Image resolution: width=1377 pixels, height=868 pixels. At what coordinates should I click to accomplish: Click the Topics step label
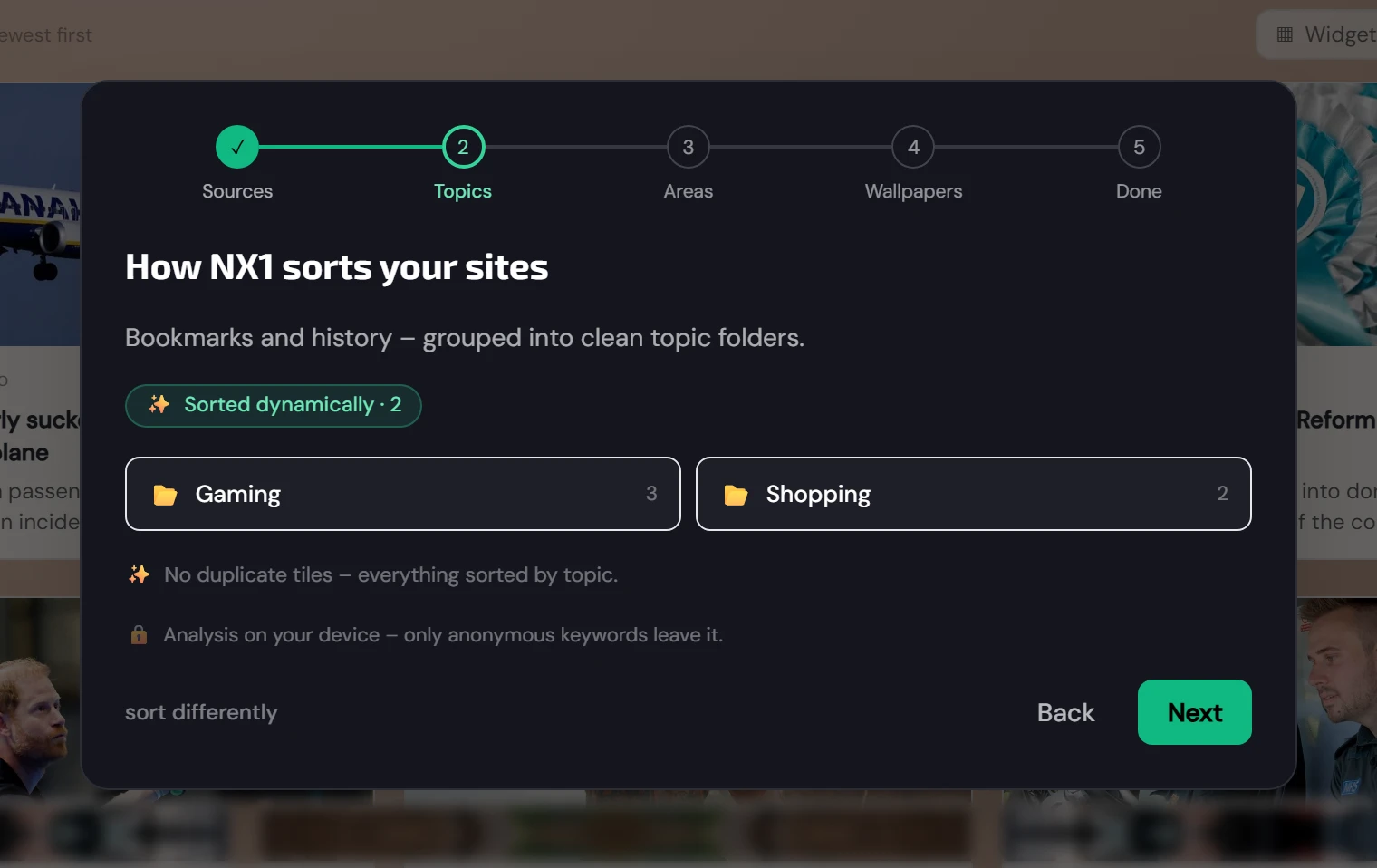point(463,191)
